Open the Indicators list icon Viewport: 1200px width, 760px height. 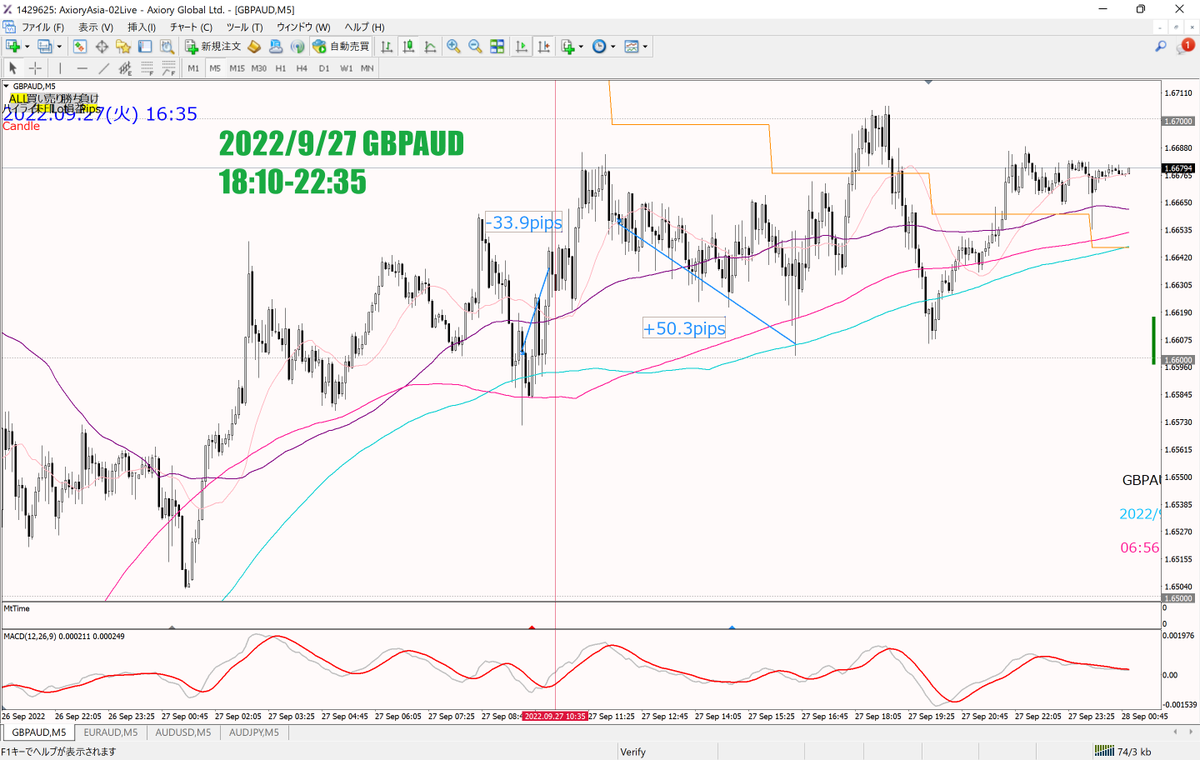[567, 46]
